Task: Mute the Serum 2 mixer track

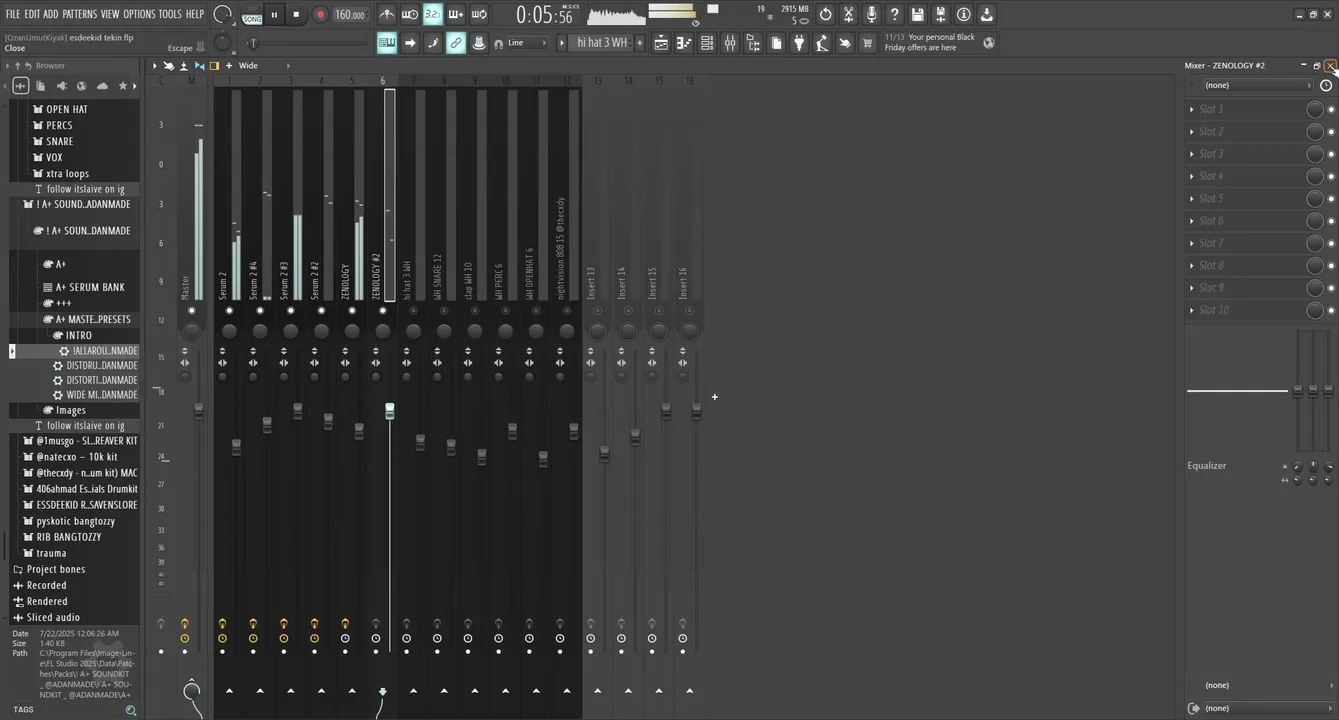Action: click(x=229, y=311)
